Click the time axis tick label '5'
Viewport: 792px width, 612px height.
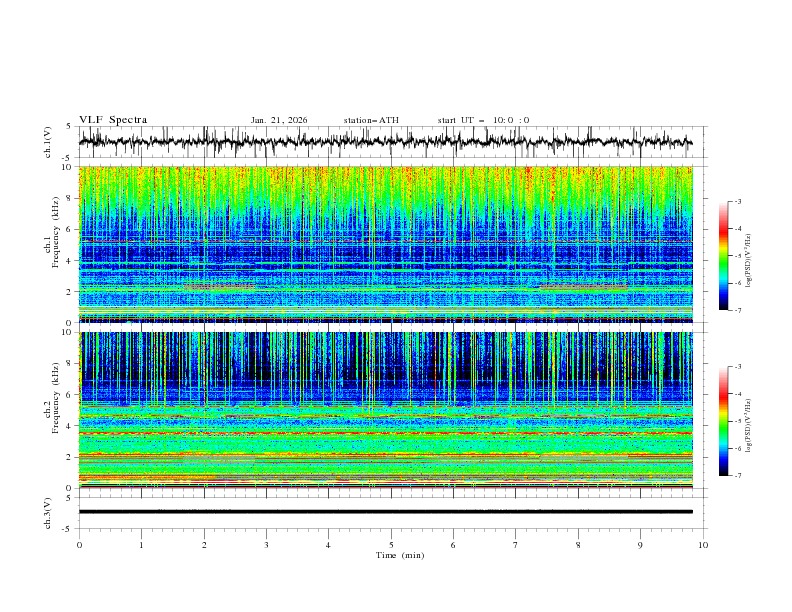click(x=391, y=545)
